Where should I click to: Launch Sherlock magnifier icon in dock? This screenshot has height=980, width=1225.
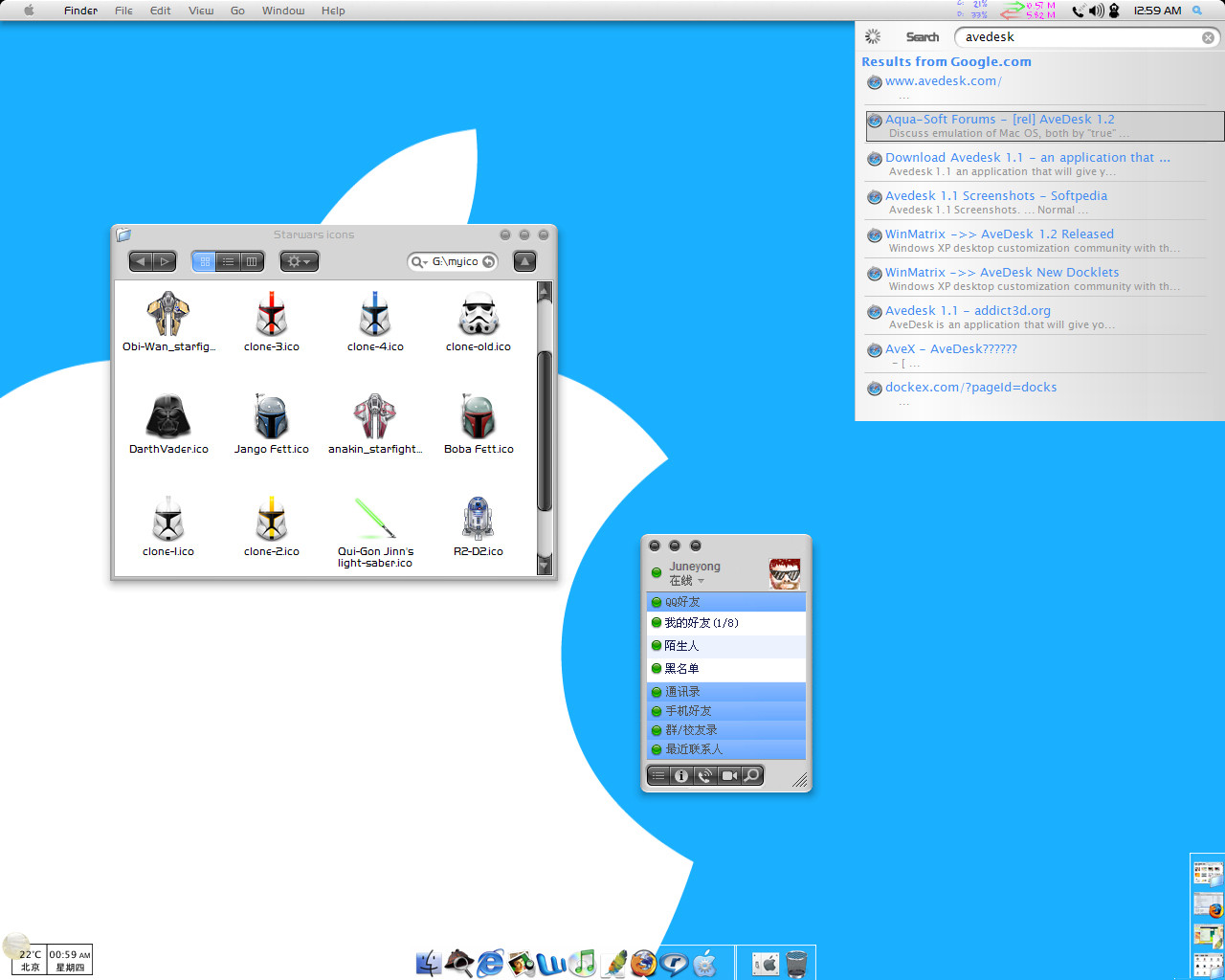[x=459, y=963]
